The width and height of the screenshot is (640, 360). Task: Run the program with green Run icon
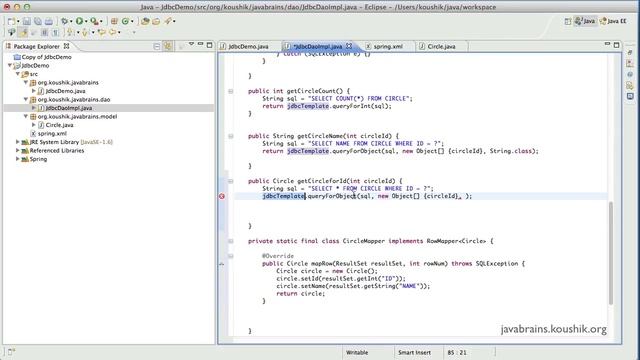79,21
